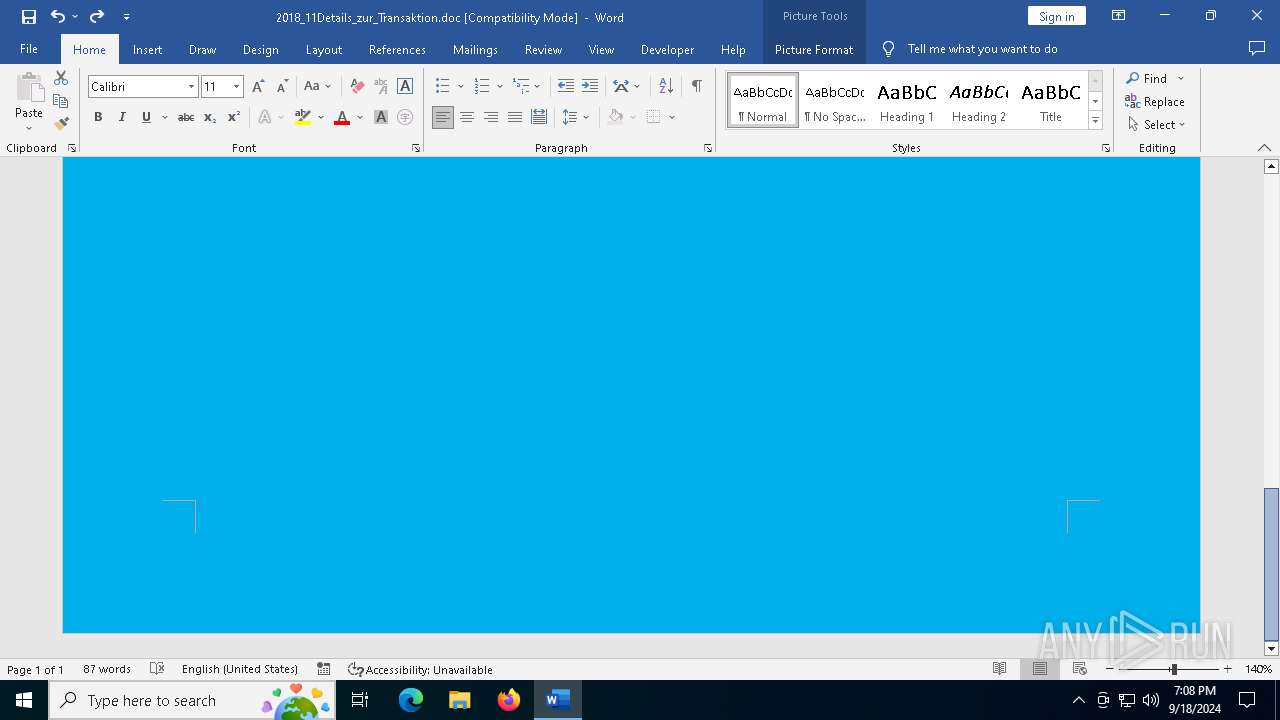Viewport: 1280px width, 720px height.
Task: Click Tell me what you want to do
Action: [982, 48]
